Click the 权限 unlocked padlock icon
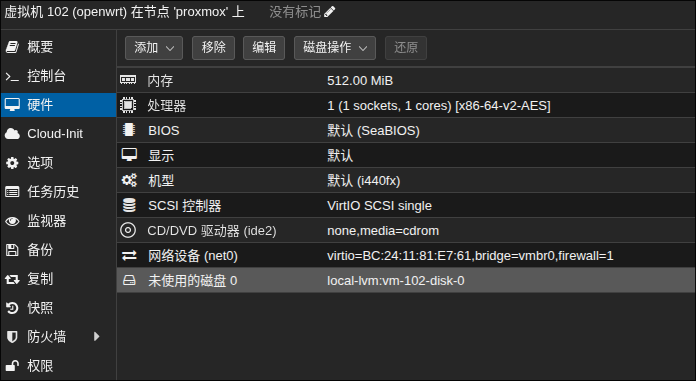This screenshot has width=696, height=381. pos(12,365)
